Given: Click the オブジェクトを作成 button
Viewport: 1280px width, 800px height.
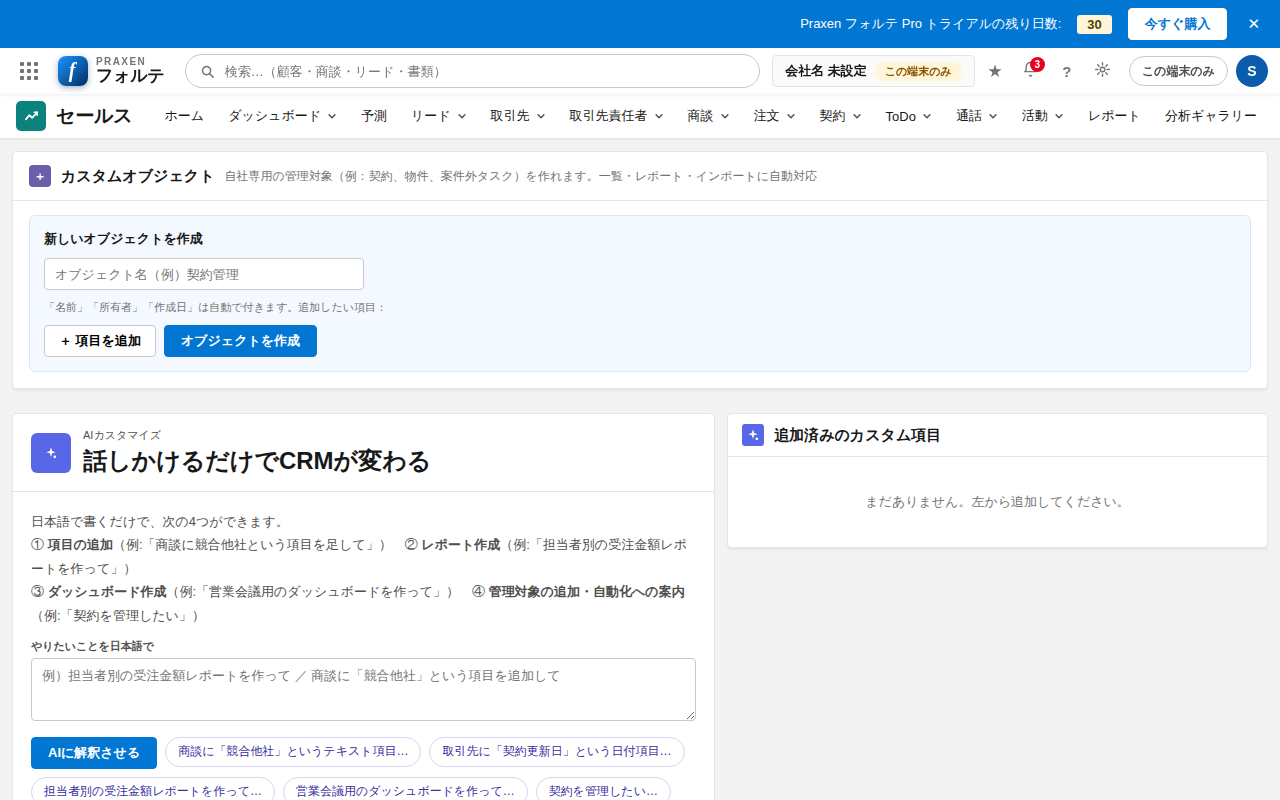Looking at the screenshot, I should click(x=240, y=341).
